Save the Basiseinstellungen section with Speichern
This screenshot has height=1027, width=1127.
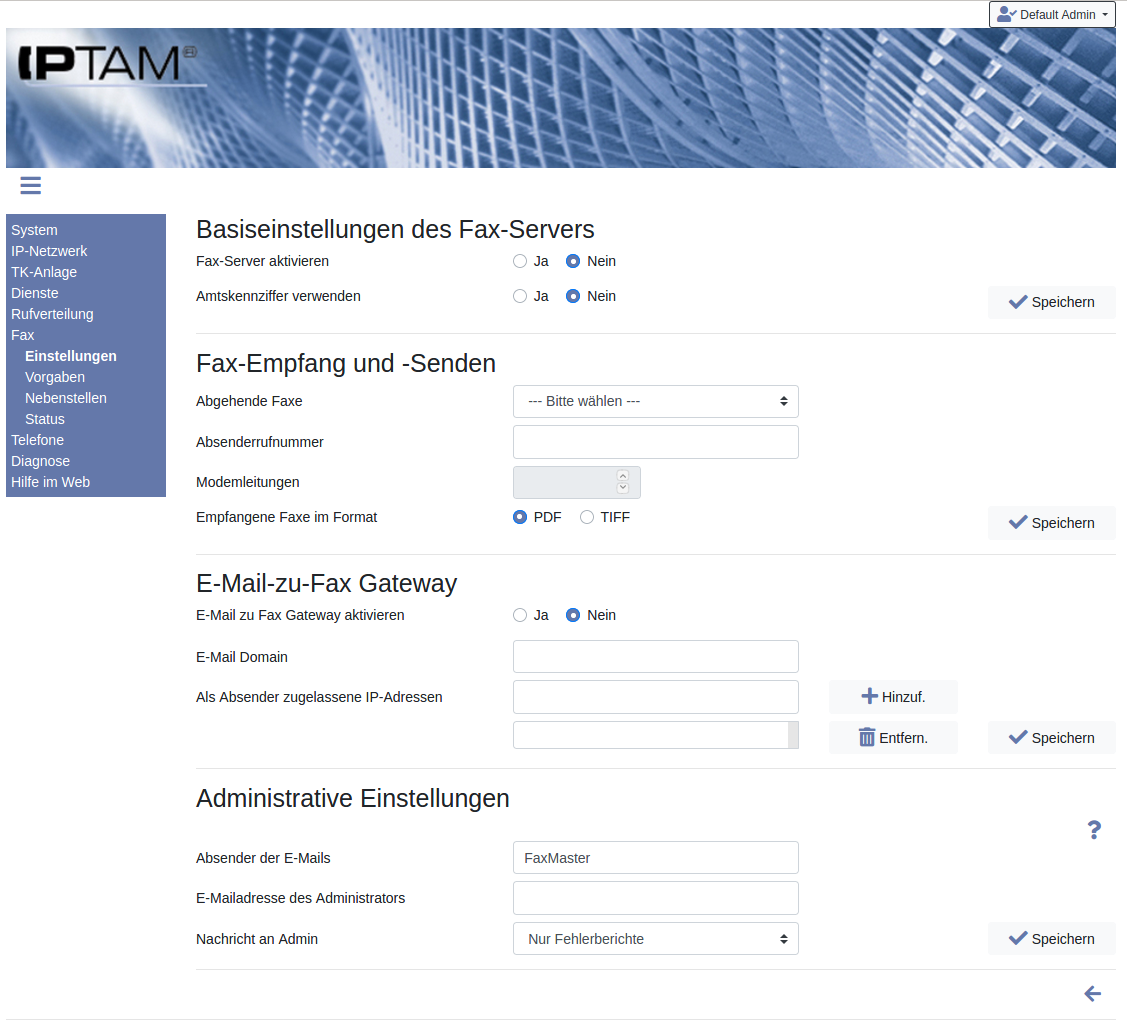click(1051, 302)
